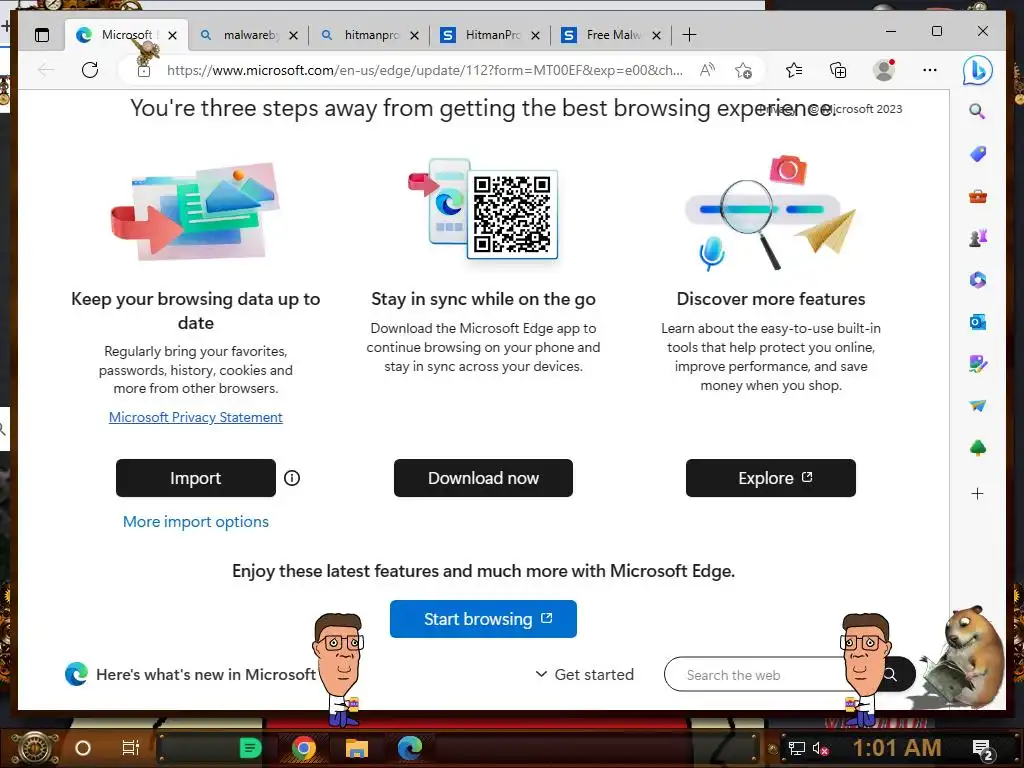Viewport: 1024px width, 768px height.
Task: Open a new browser tab
Action: 689,35
